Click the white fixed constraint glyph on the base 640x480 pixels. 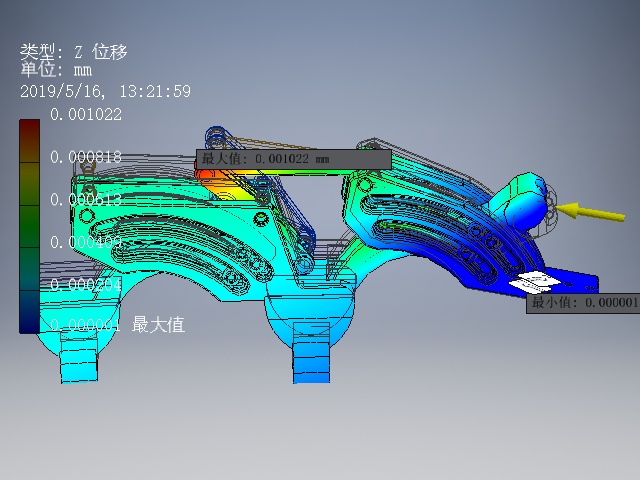coord(536,282)
